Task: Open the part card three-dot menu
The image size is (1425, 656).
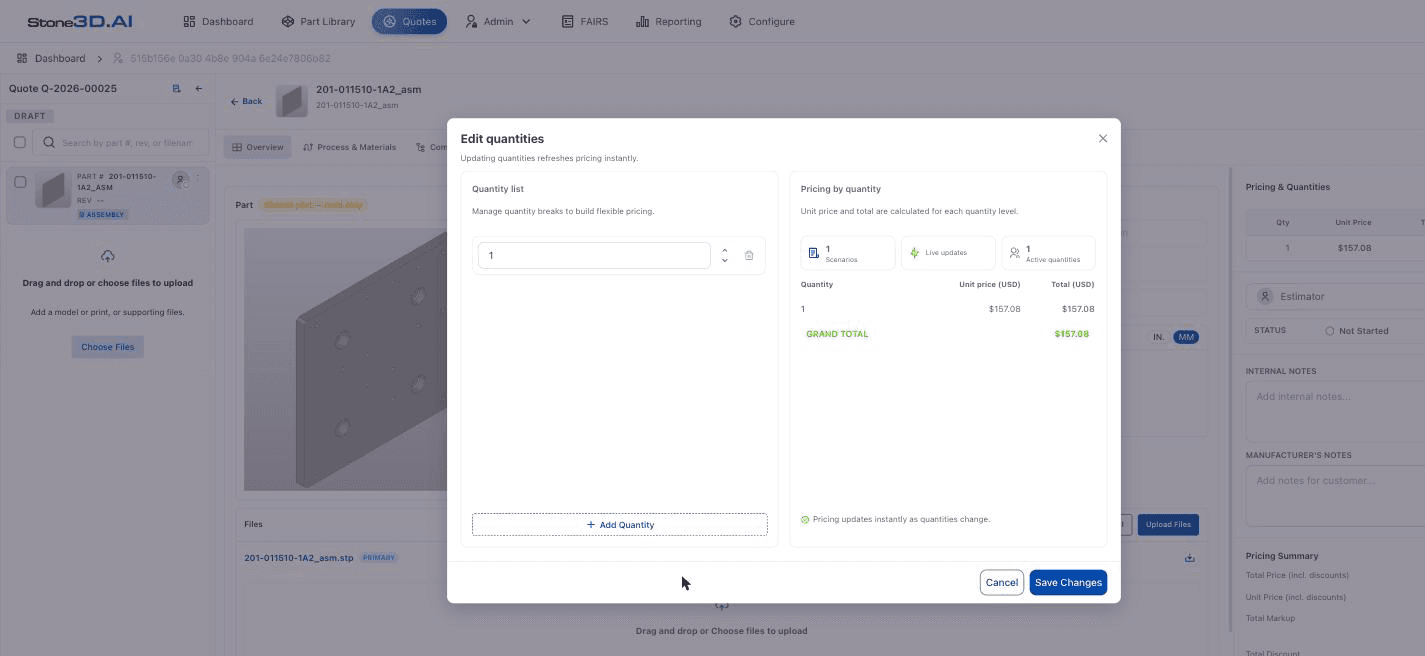Action: (x=198, y=178)
